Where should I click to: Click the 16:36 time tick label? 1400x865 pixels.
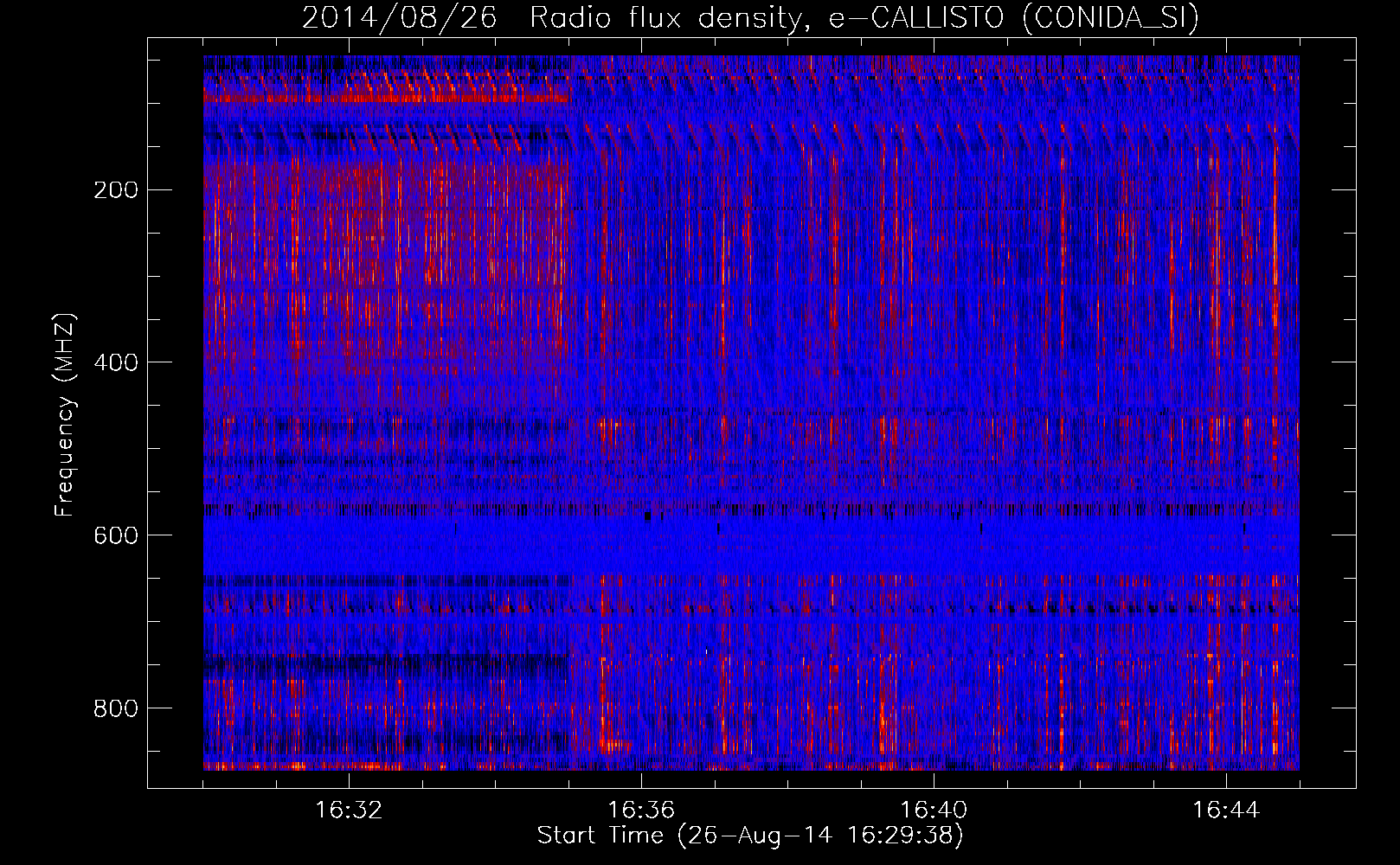(x=641, y=811)
